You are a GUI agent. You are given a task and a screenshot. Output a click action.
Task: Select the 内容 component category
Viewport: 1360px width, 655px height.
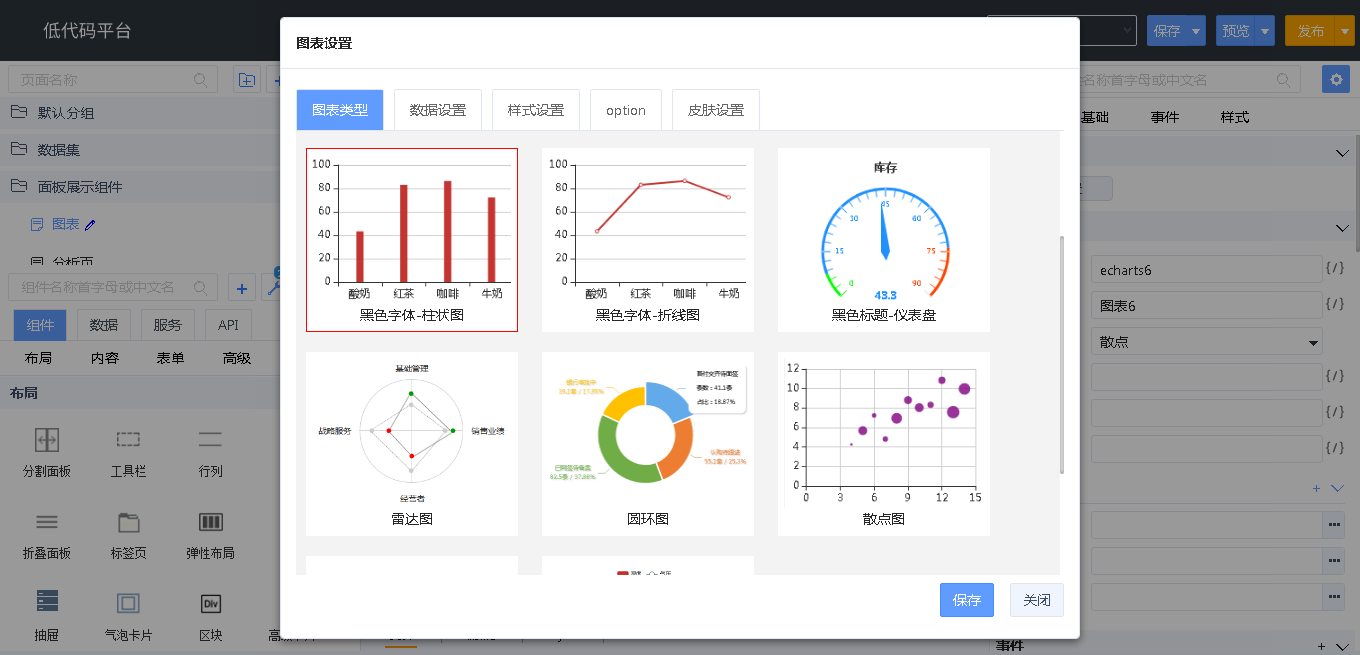[x=105, y=358]
